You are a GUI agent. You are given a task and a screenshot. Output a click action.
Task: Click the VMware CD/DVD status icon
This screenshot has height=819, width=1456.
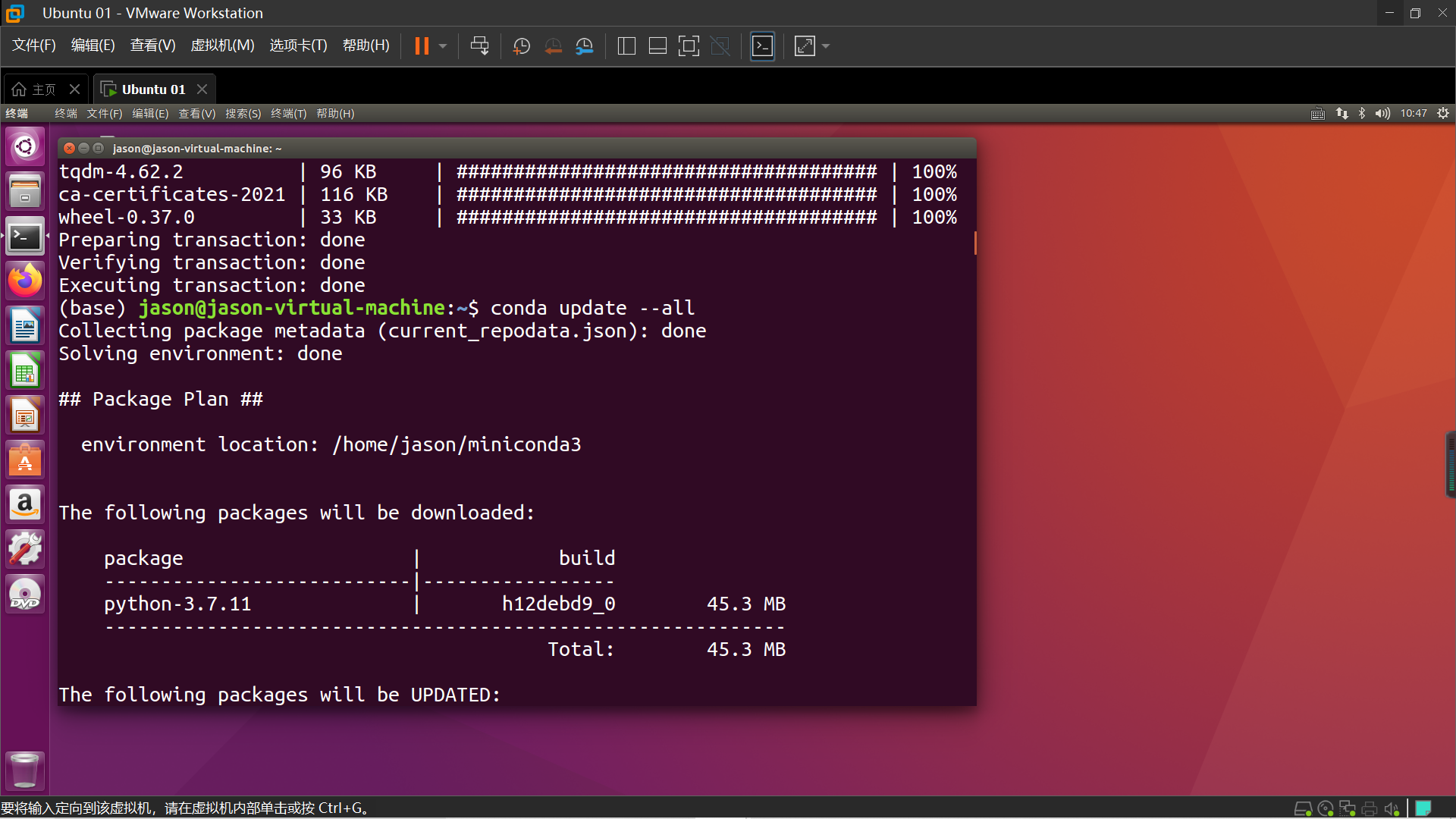(1326, 808)
